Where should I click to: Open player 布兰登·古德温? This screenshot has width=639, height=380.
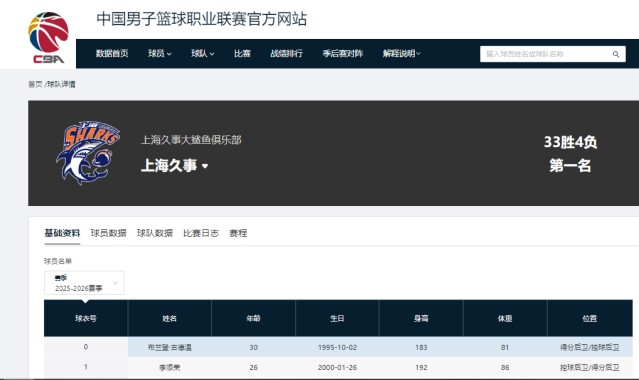[x=170, y=347]
